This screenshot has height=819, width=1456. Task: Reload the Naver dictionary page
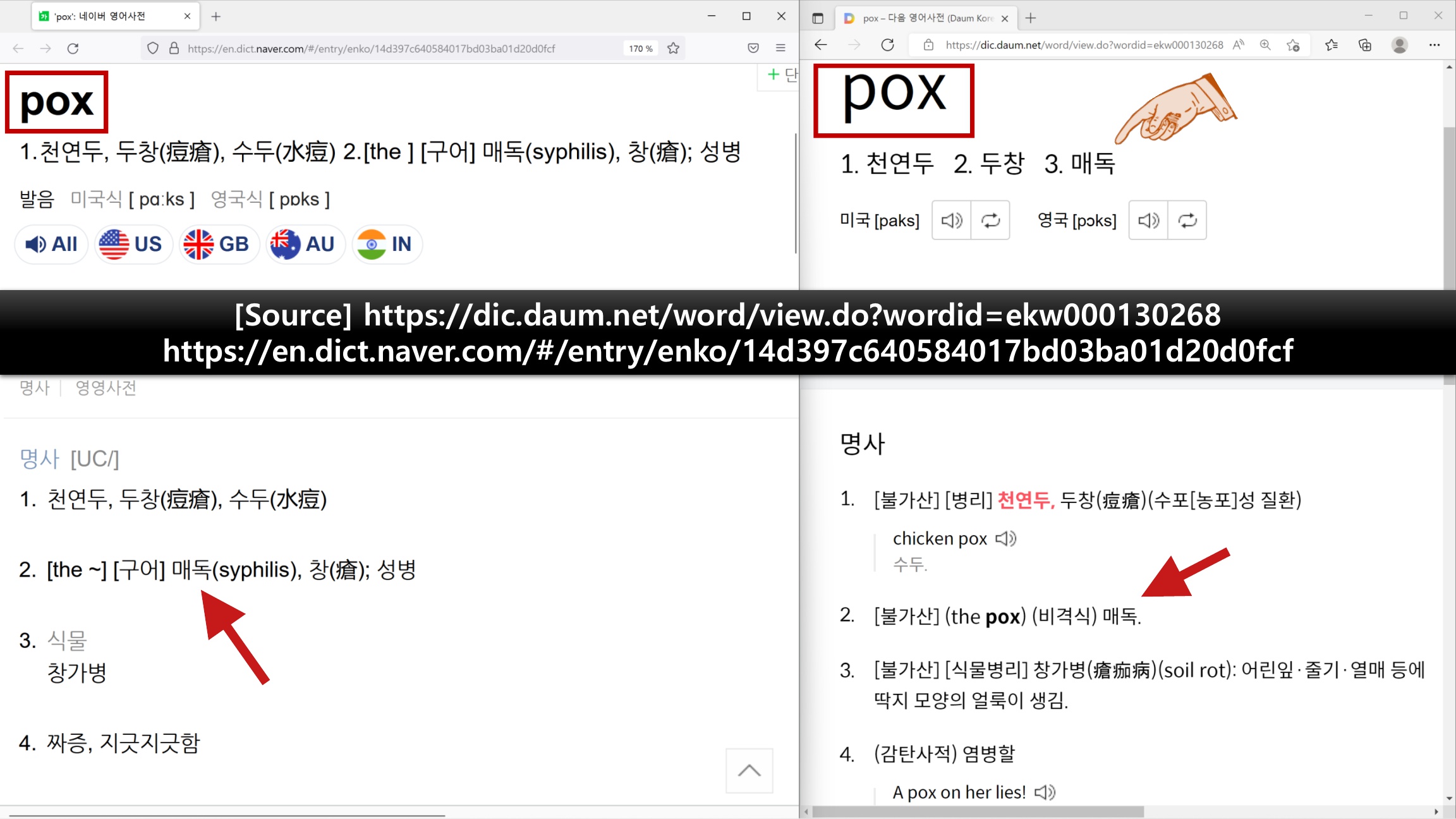[73, 49]
